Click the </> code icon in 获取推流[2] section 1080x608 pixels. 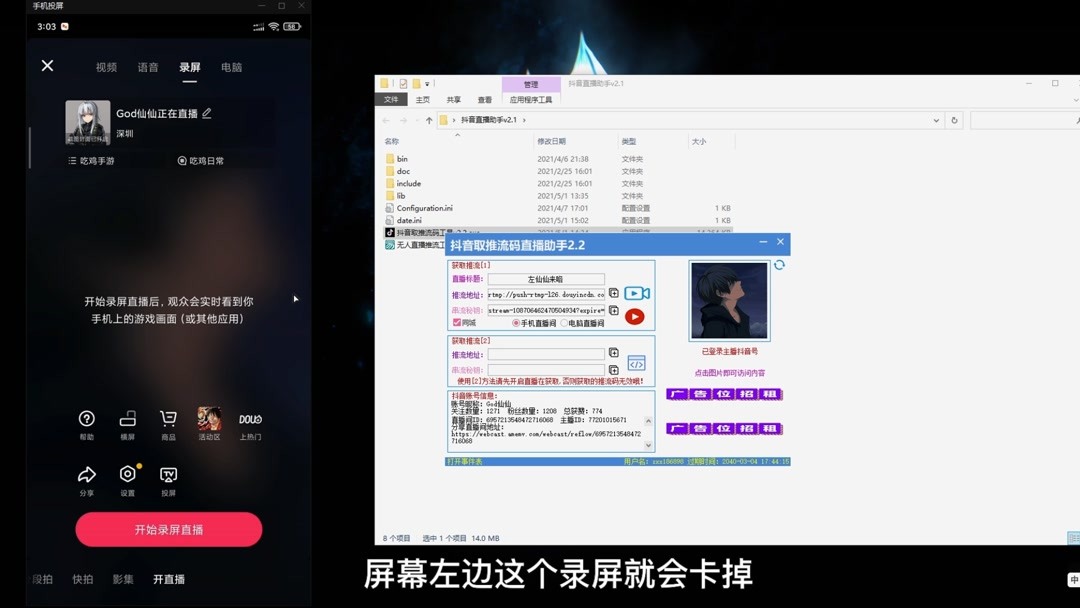point(637,364)
